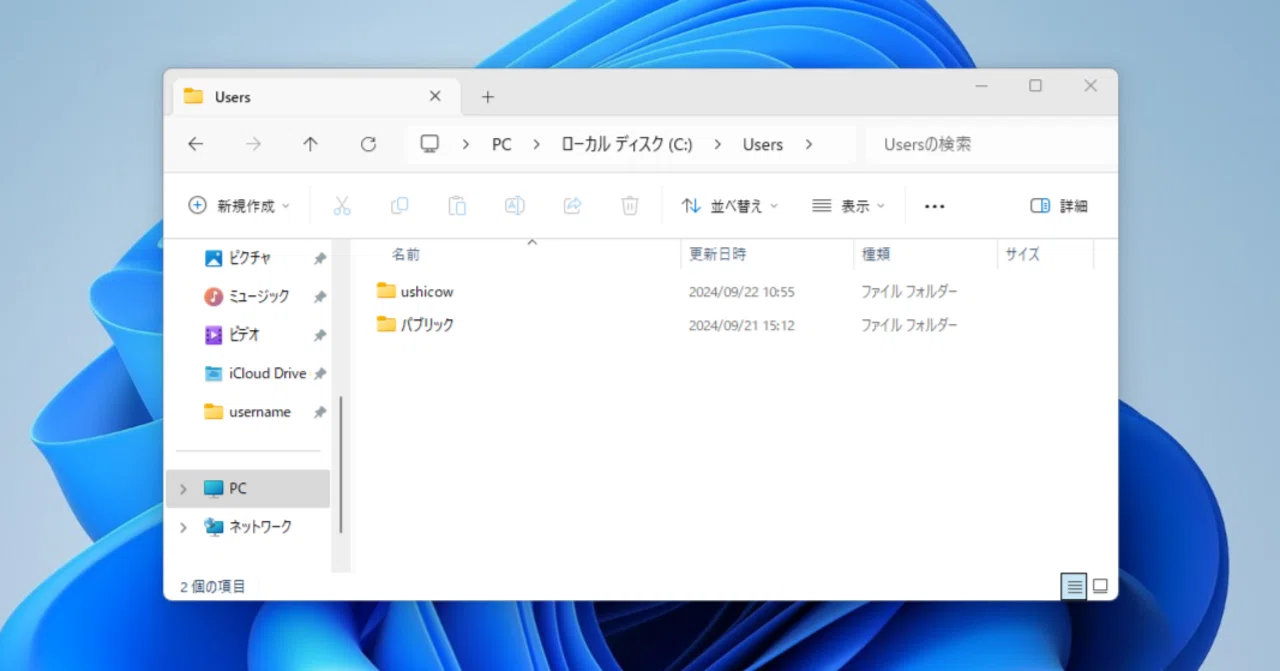Go up one folder level

coord(310,144)
